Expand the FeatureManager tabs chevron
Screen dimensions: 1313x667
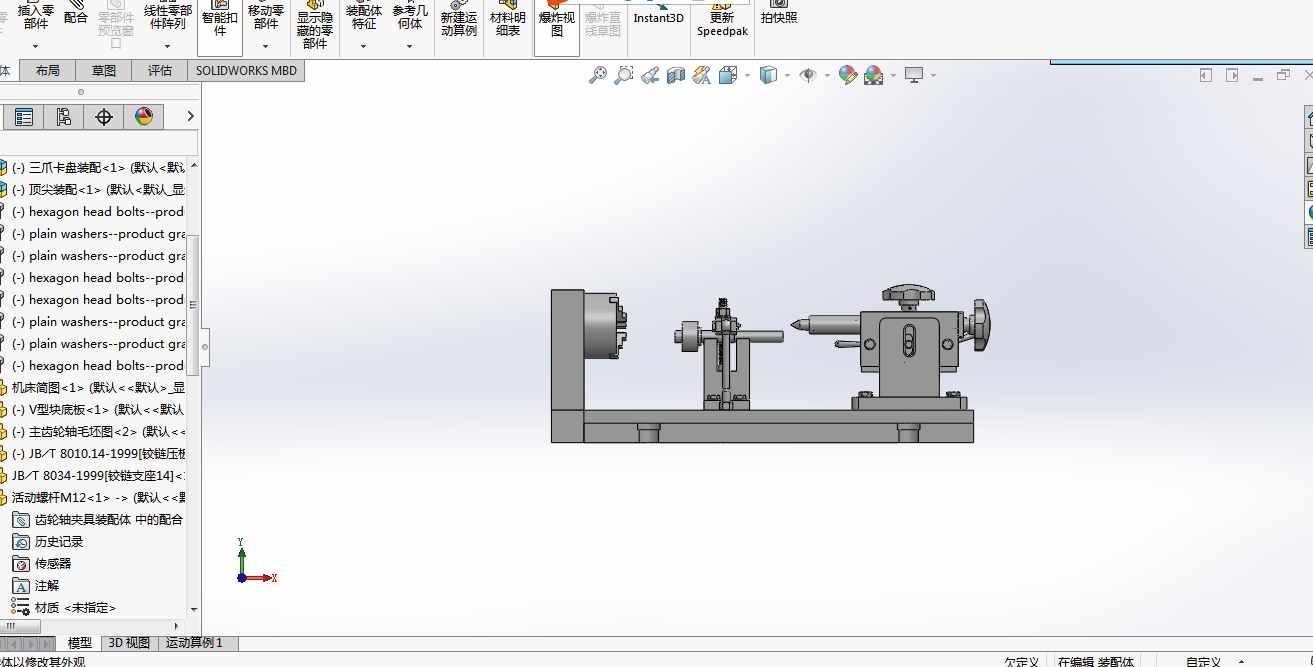tap(190, 117)
